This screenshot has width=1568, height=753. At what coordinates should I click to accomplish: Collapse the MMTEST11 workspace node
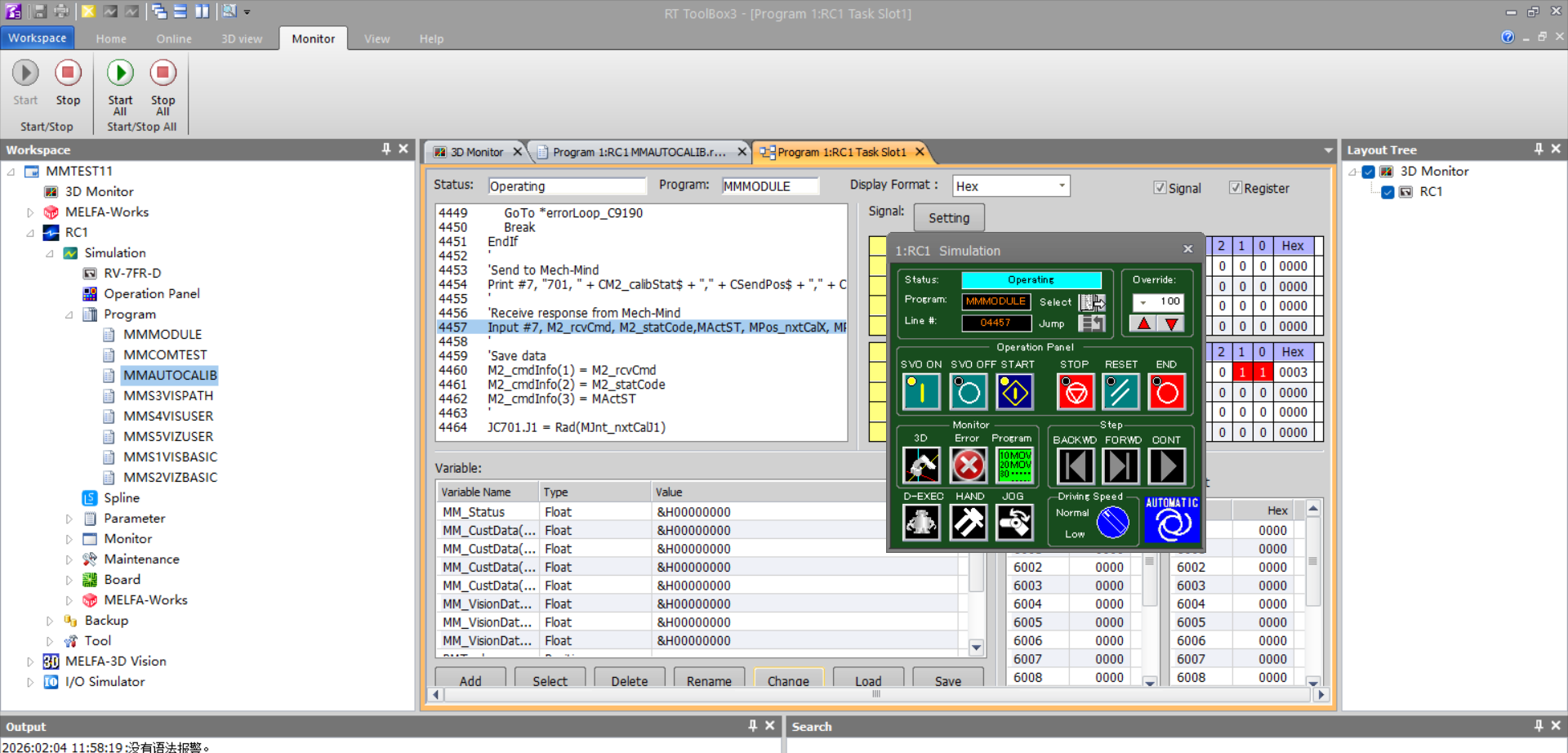pos(11,172)
